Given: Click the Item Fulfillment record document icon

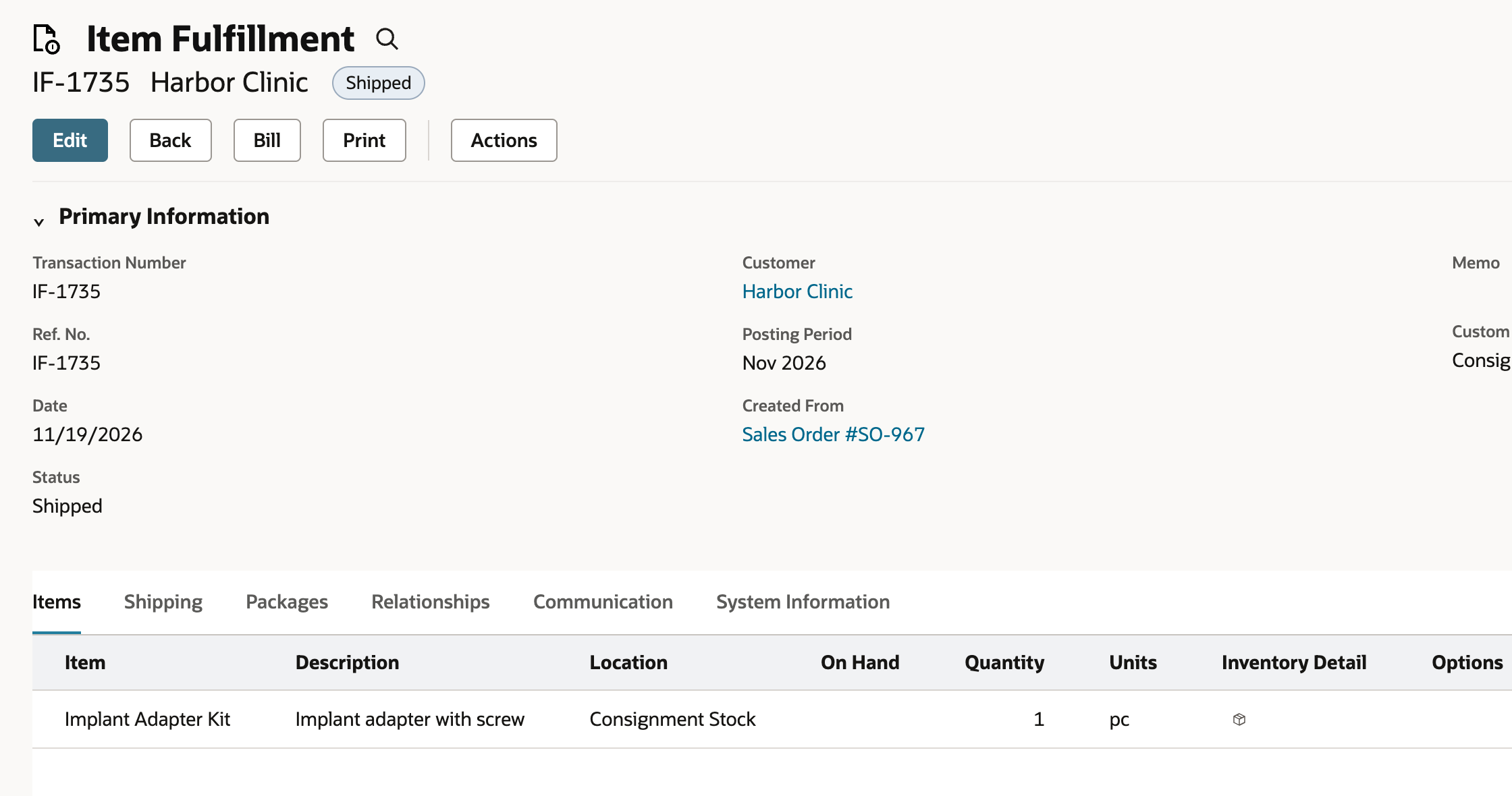Looking at the screenshot, I should [47, 38].
